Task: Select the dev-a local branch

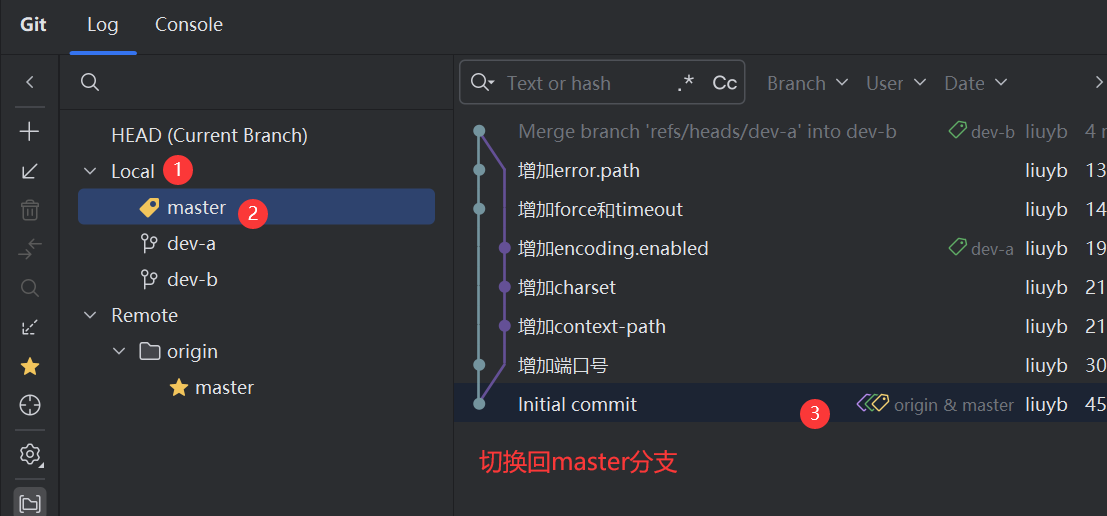Action: (191, 243)
